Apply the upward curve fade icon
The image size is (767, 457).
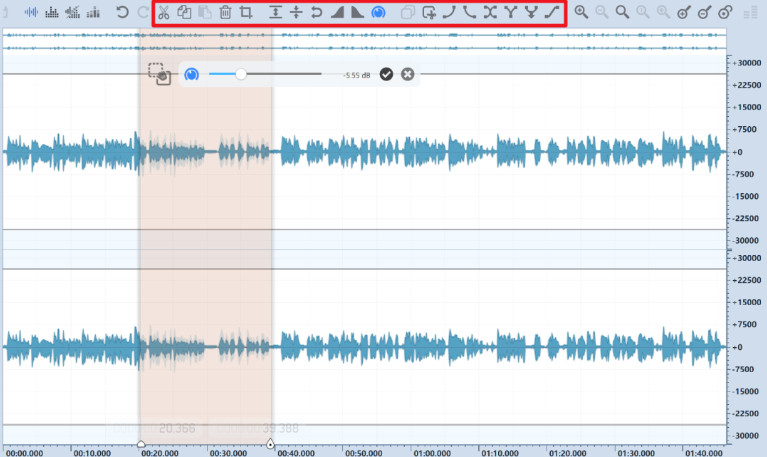[x=449, y=12]
